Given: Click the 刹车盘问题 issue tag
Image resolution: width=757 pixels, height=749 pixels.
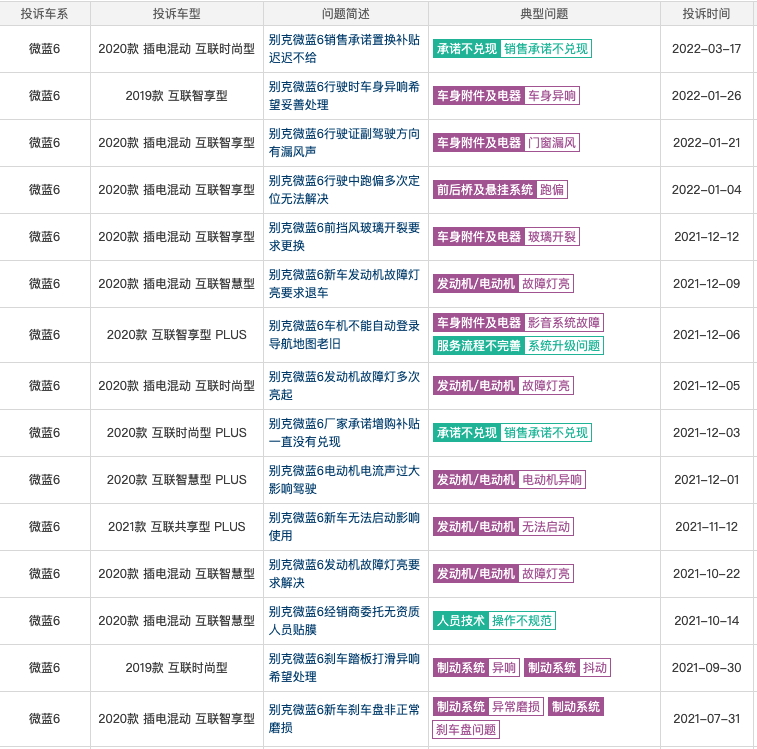Looking at the screenshot, I should pos(466,730).
